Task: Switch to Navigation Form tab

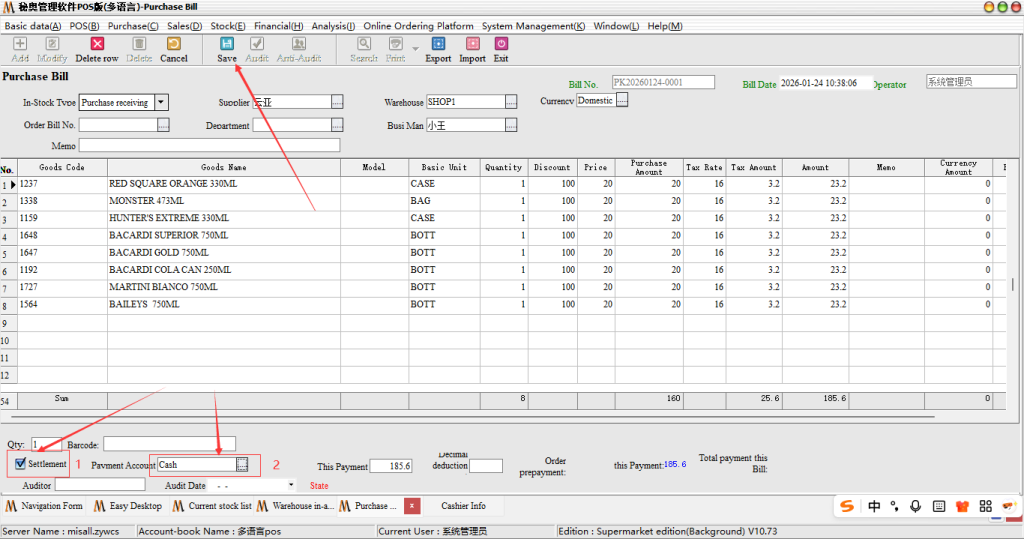Action: (46, 506)
